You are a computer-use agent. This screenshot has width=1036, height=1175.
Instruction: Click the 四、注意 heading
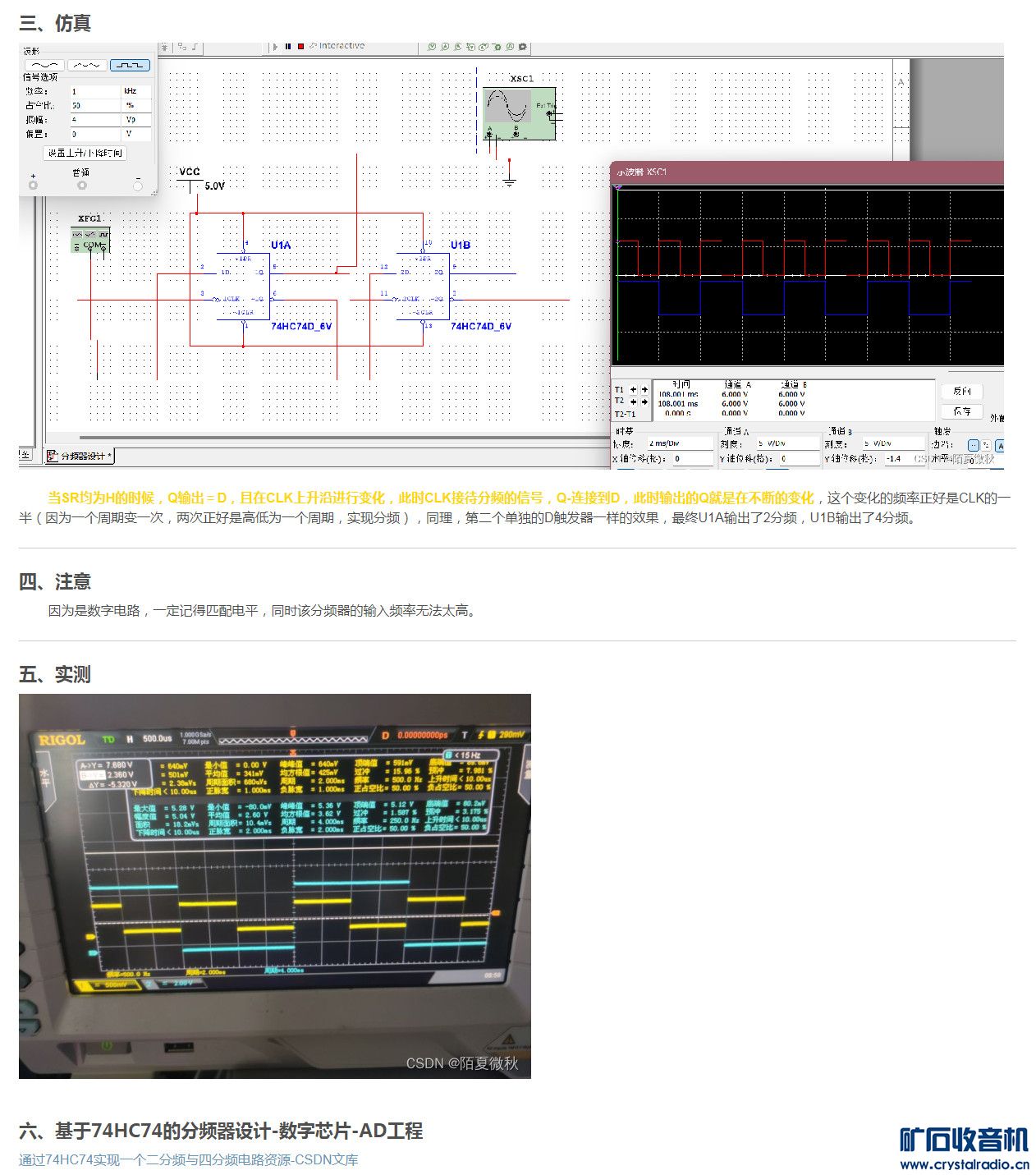55,581
